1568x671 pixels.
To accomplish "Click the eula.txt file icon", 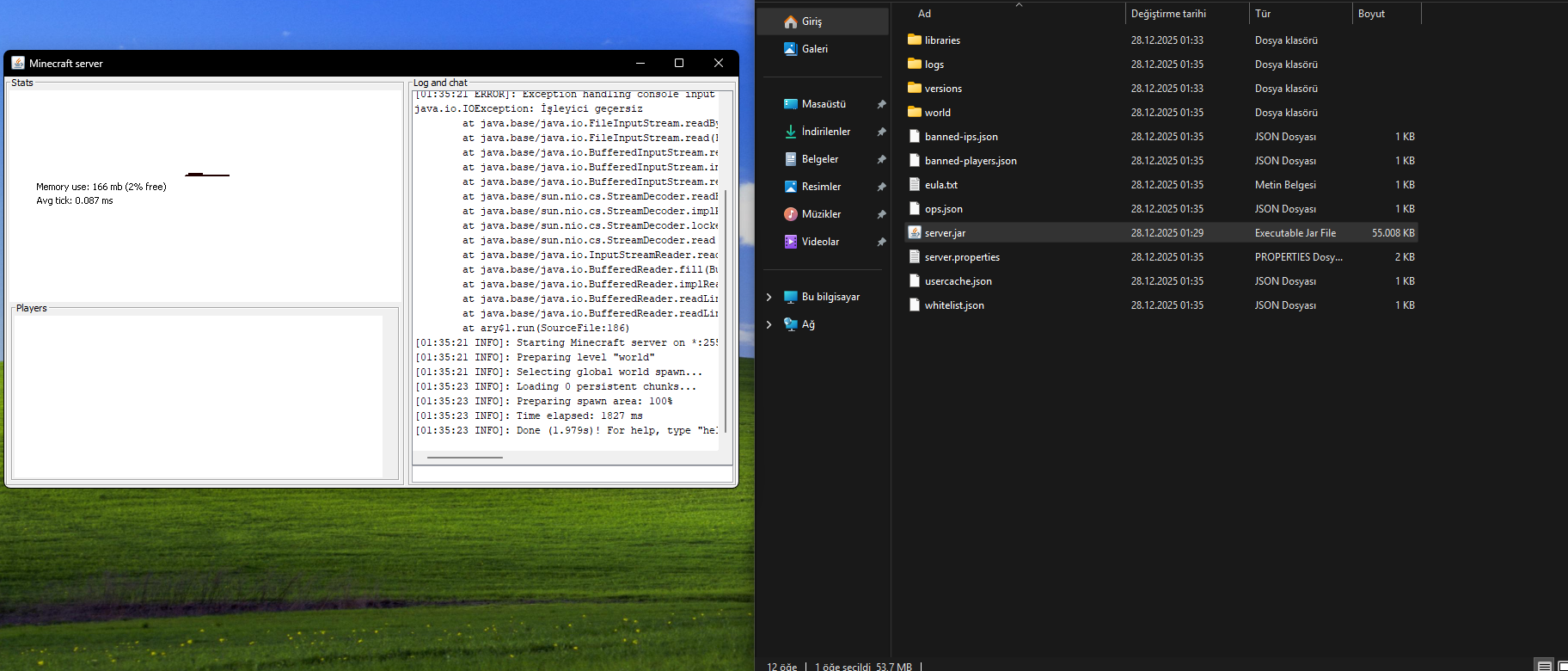I will [x=915, y=184].
